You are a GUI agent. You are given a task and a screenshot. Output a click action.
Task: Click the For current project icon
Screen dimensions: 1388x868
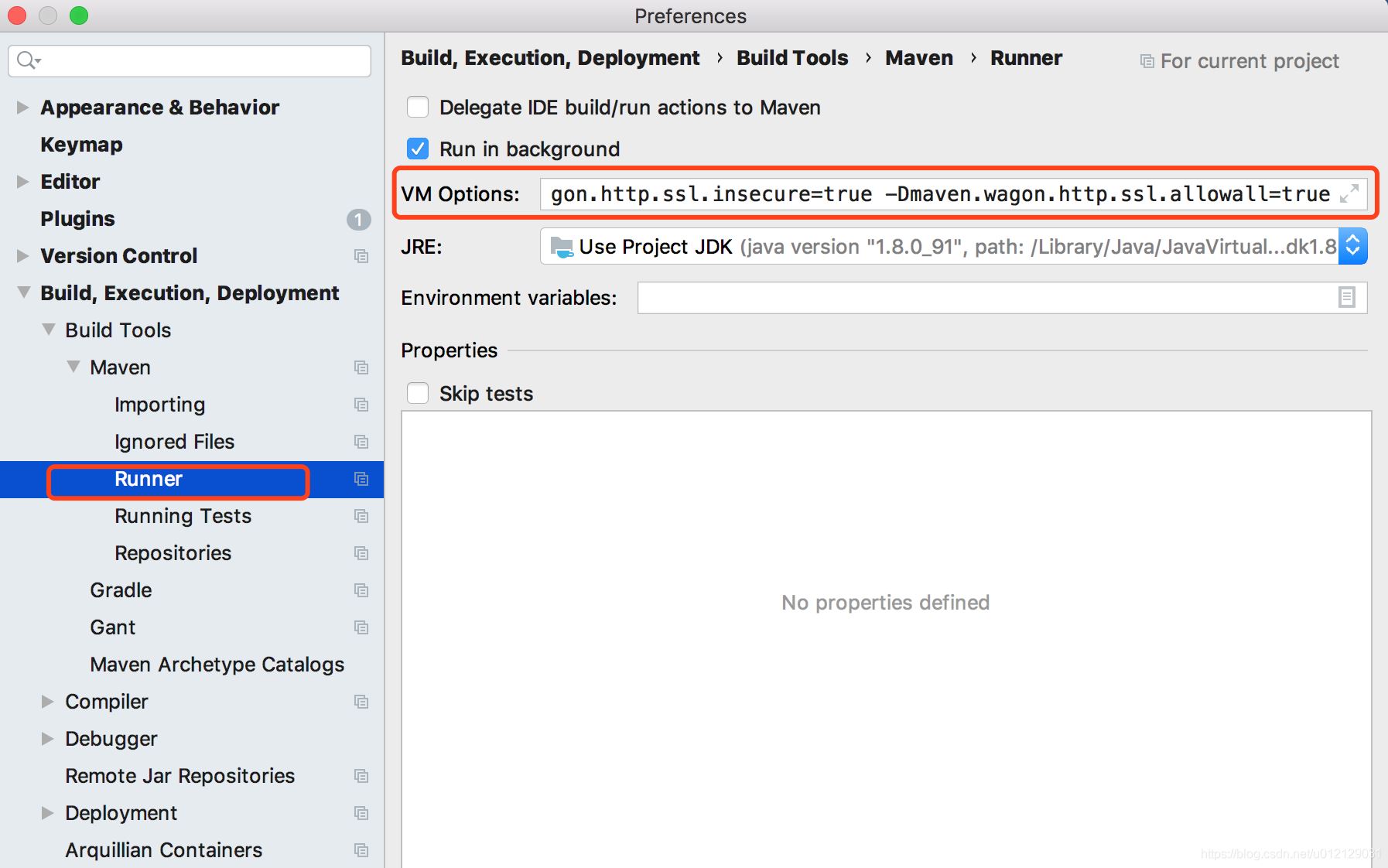coord(1147,61)
